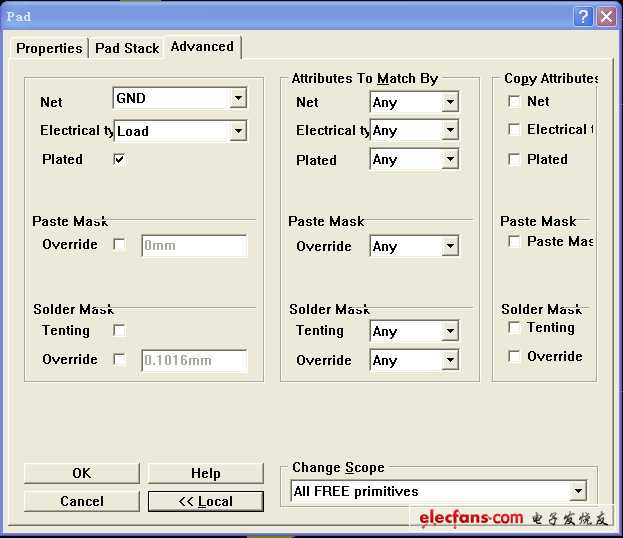Image resolution: width=623 pixels, height=538 pixels.
Task: Click the 0.1016mm solder mask field
Action: tap(194, 360)
